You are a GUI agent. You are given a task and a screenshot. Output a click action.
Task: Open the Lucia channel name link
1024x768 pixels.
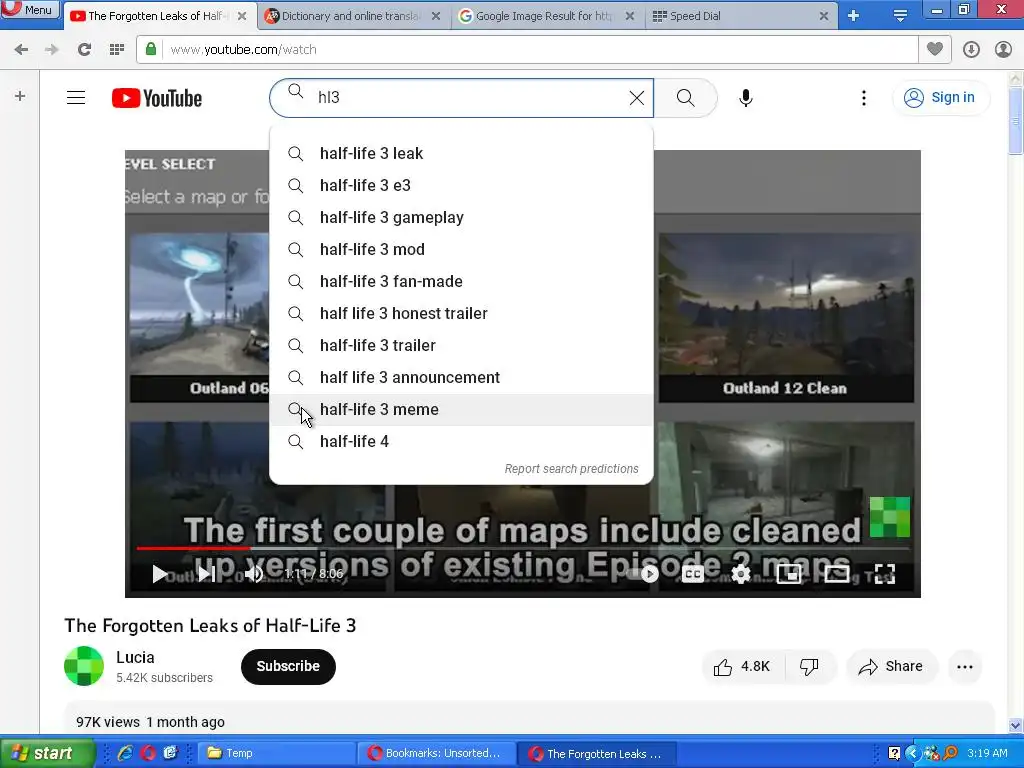tap(135, 657)
